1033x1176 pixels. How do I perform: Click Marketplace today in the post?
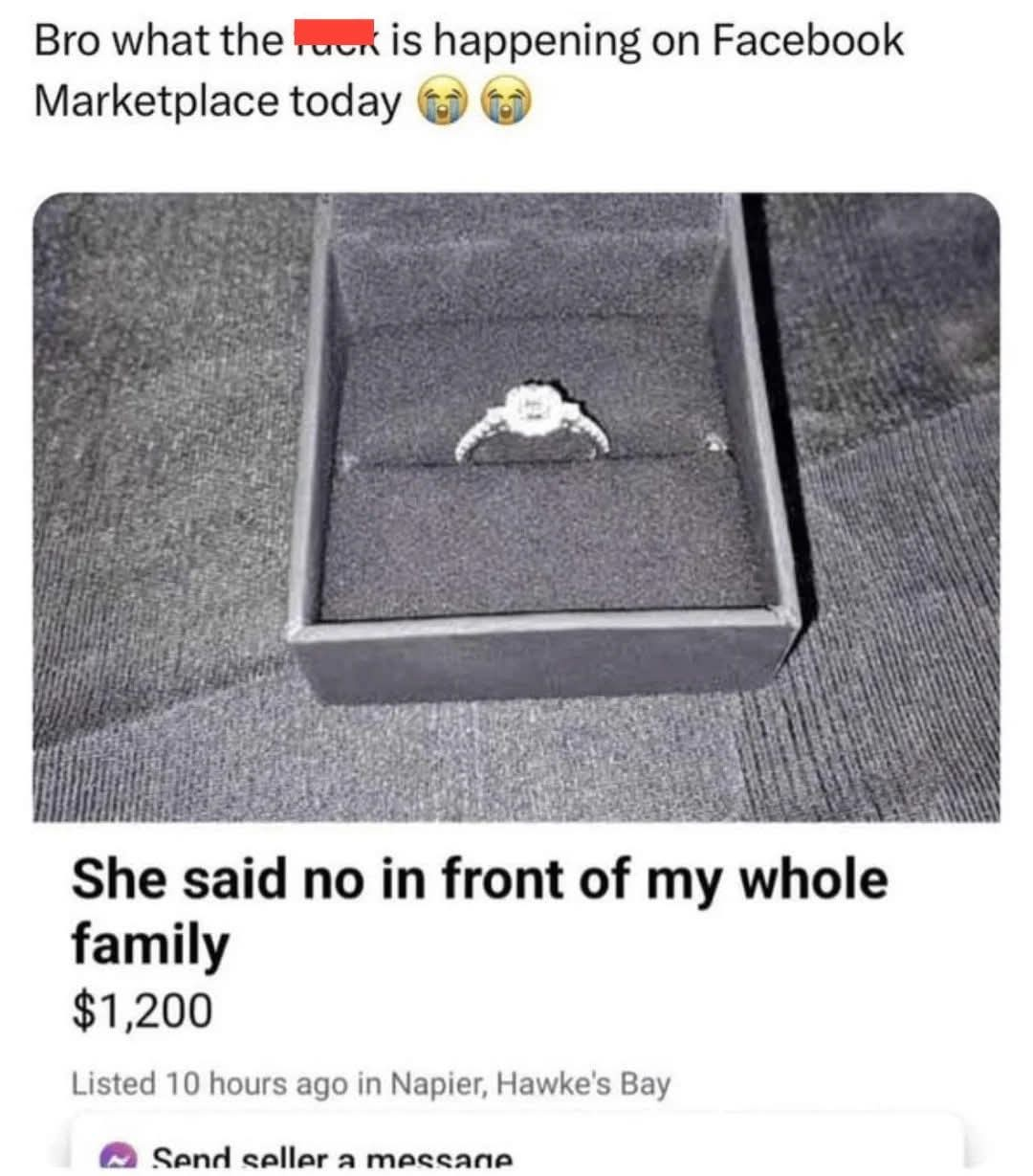tap(218, 101)
